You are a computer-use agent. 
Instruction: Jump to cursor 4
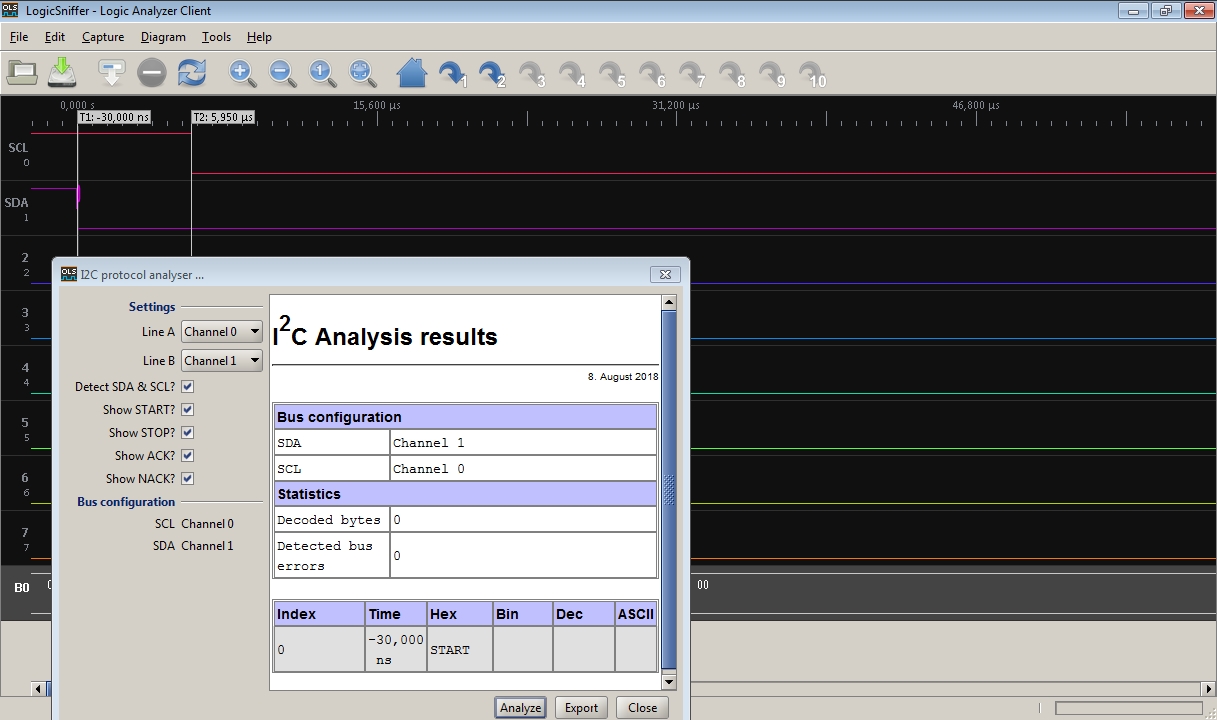(x=572, y=74)
